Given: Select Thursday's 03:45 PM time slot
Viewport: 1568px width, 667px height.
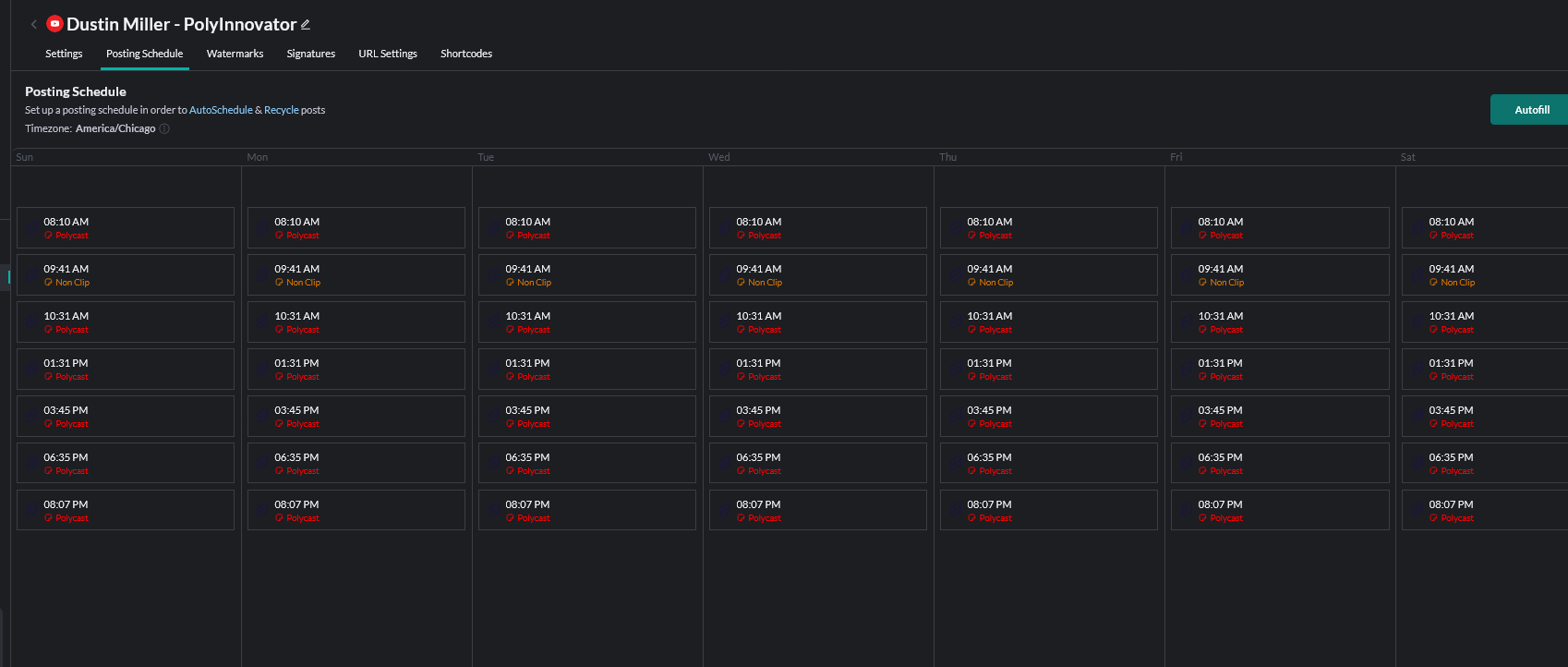Looking at the screenshot, I should 1048,416.
